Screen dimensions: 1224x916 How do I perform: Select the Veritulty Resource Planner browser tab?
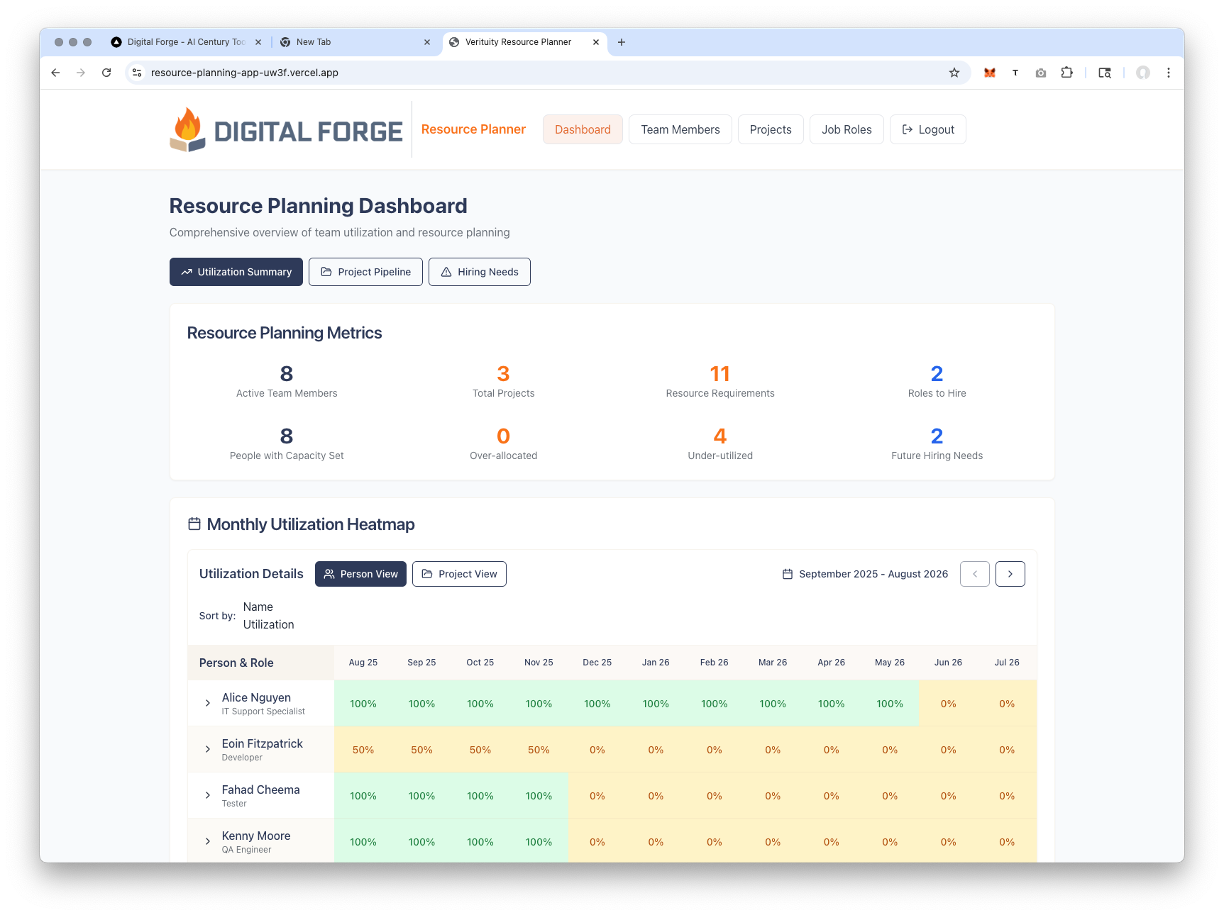click(520, 42)
